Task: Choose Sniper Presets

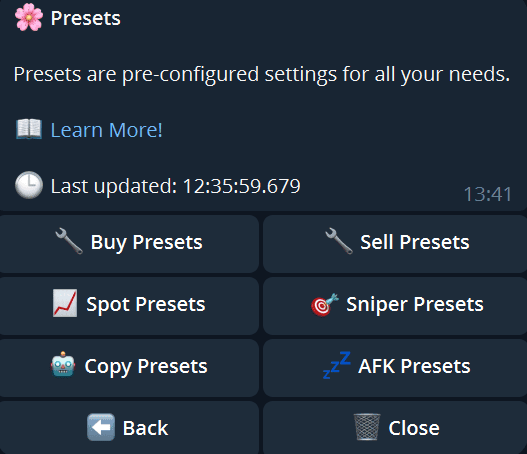Action: tap(395, 306)
